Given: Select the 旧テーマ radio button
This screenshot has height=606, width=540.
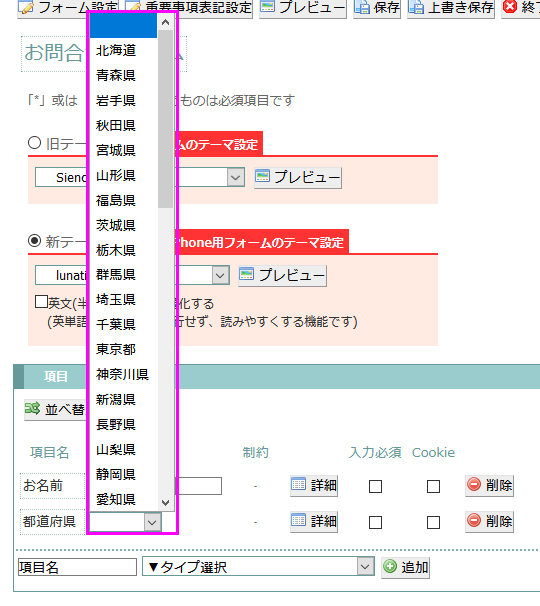Looking at the screenshot, I should coord(34,143).
